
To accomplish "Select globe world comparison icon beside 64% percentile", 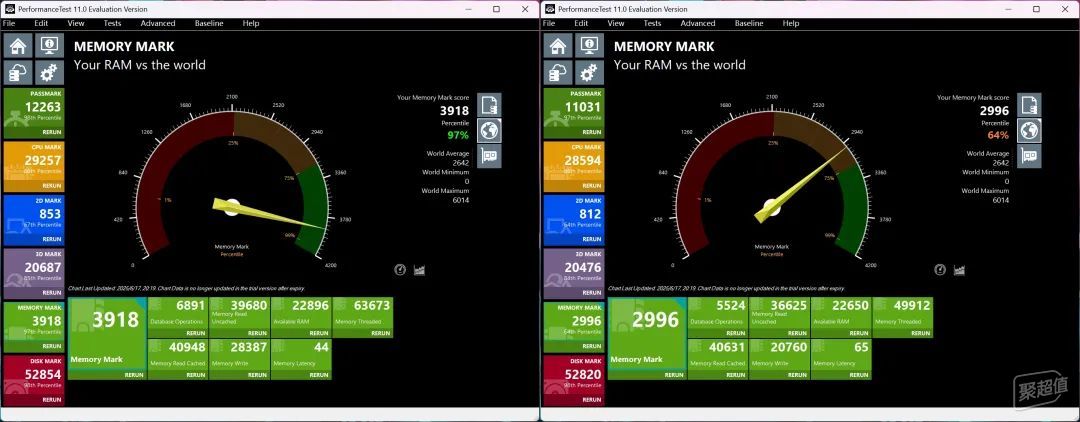I will [1029, 131].
